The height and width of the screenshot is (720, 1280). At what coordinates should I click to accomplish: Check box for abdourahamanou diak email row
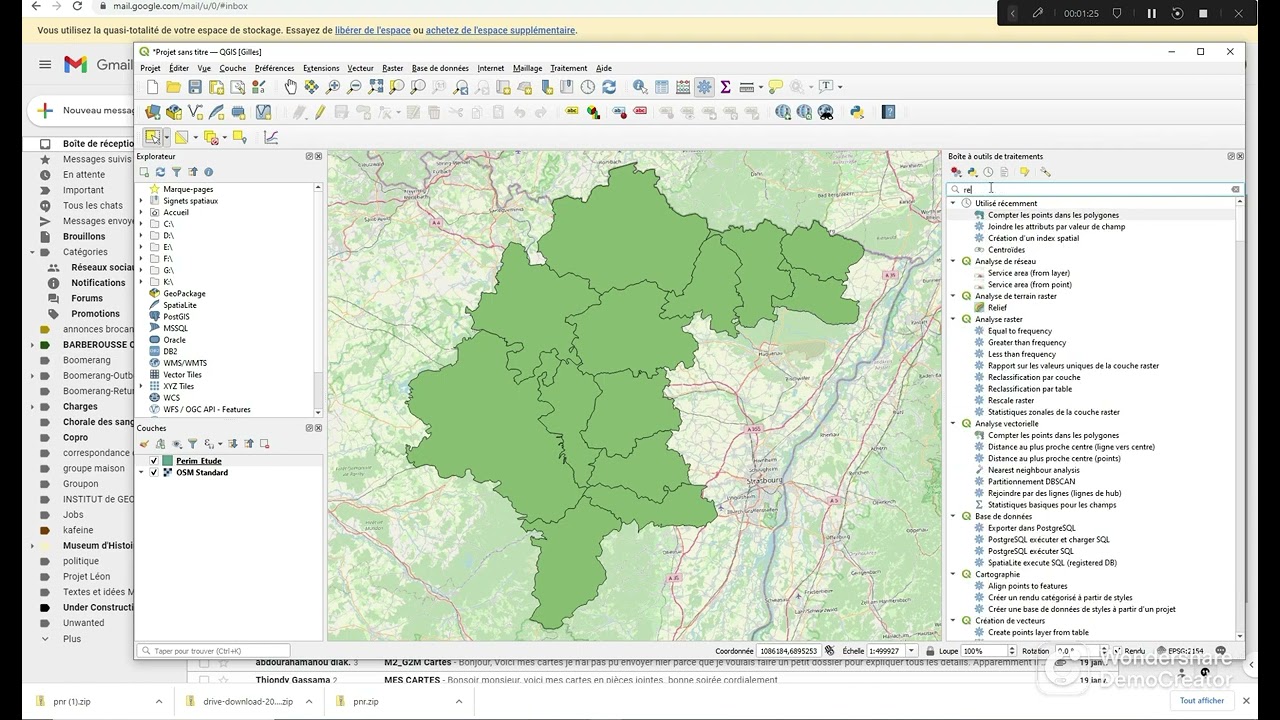(x=204, y=662)
